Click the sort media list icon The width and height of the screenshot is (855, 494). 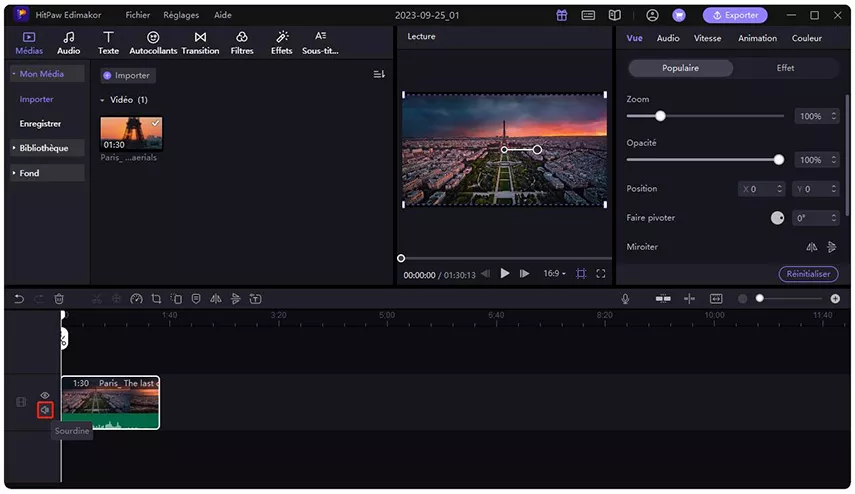(x=379, y=74)
